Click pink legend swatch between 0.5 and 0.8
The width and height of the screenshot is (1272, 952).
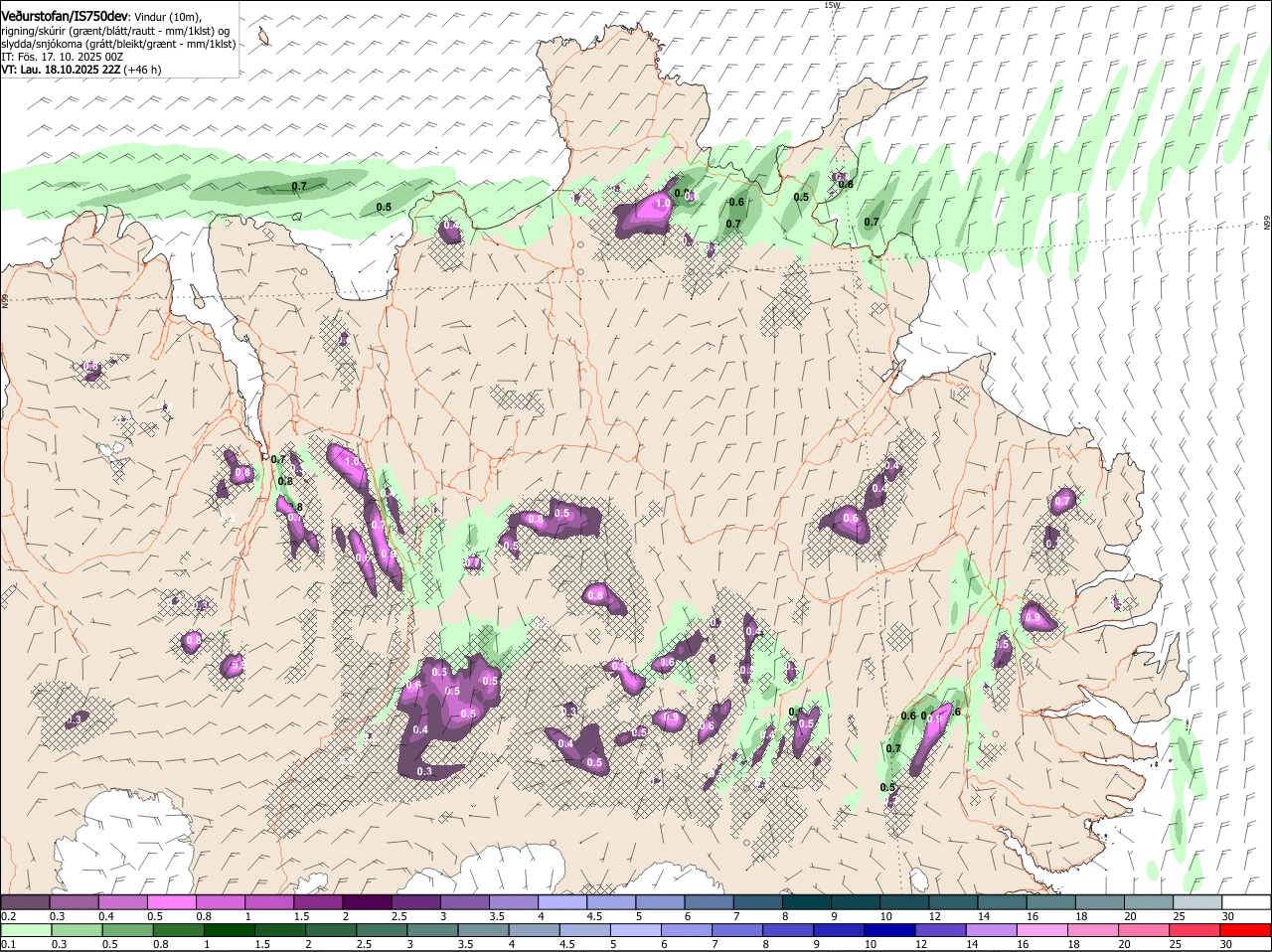pos(172,901)
